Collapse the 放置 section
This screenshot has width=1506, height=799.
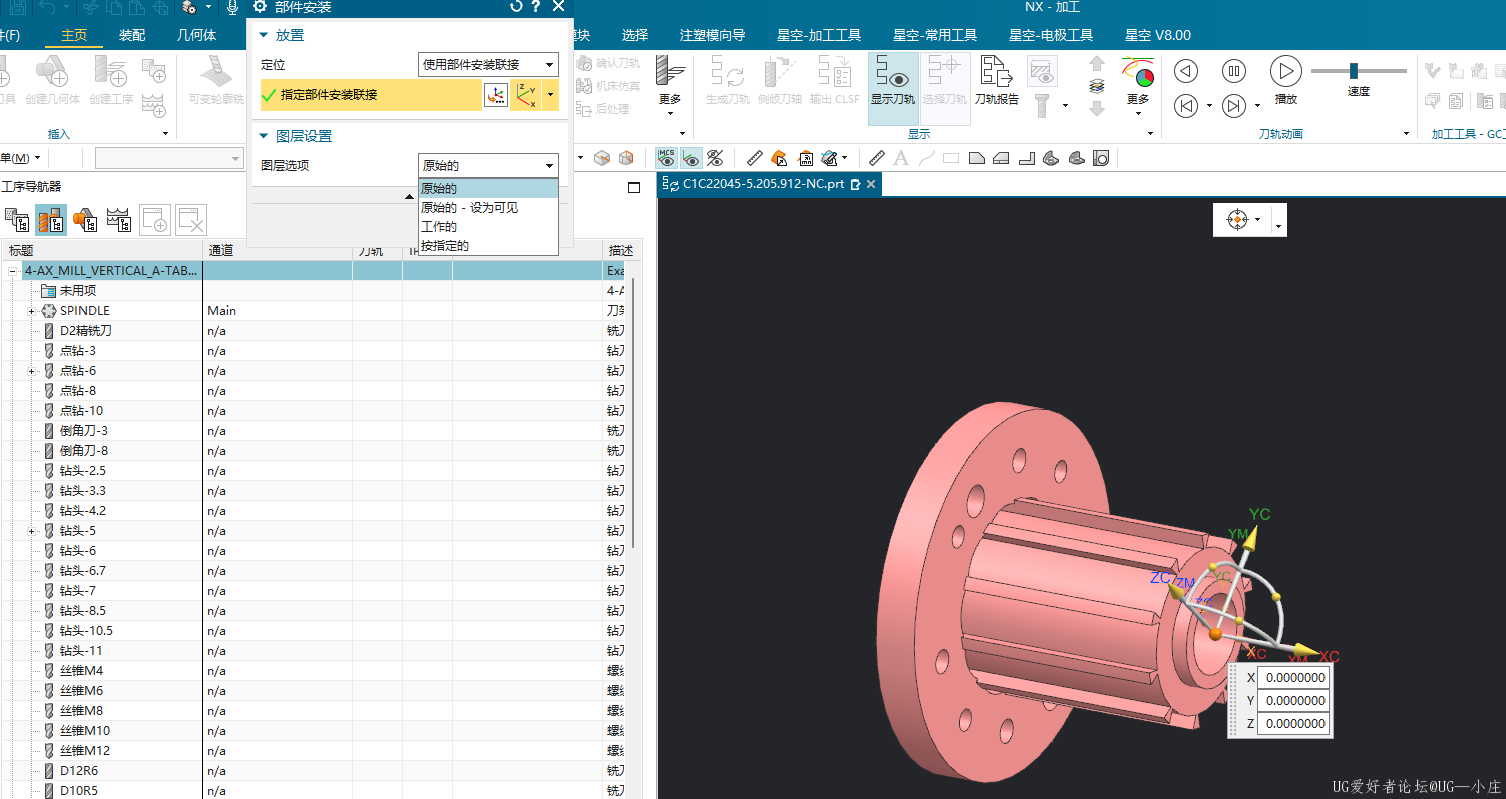[x=264, y=35]
